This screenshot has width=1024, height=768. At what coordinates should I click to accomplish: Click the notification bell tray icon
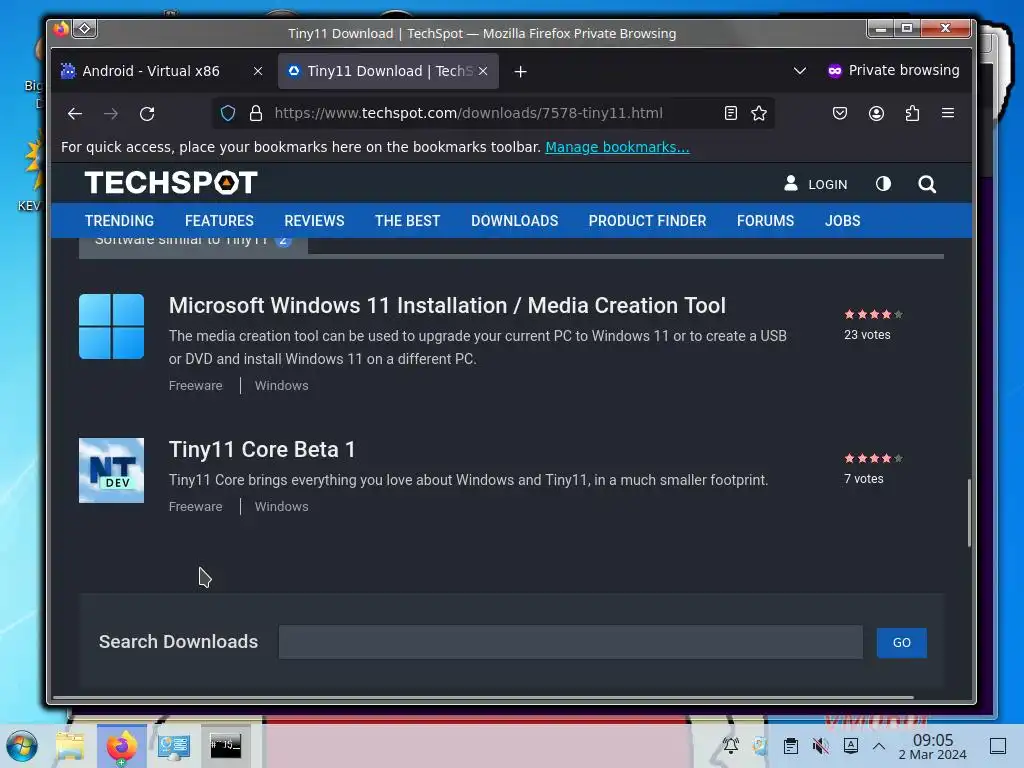click(731, 746)
